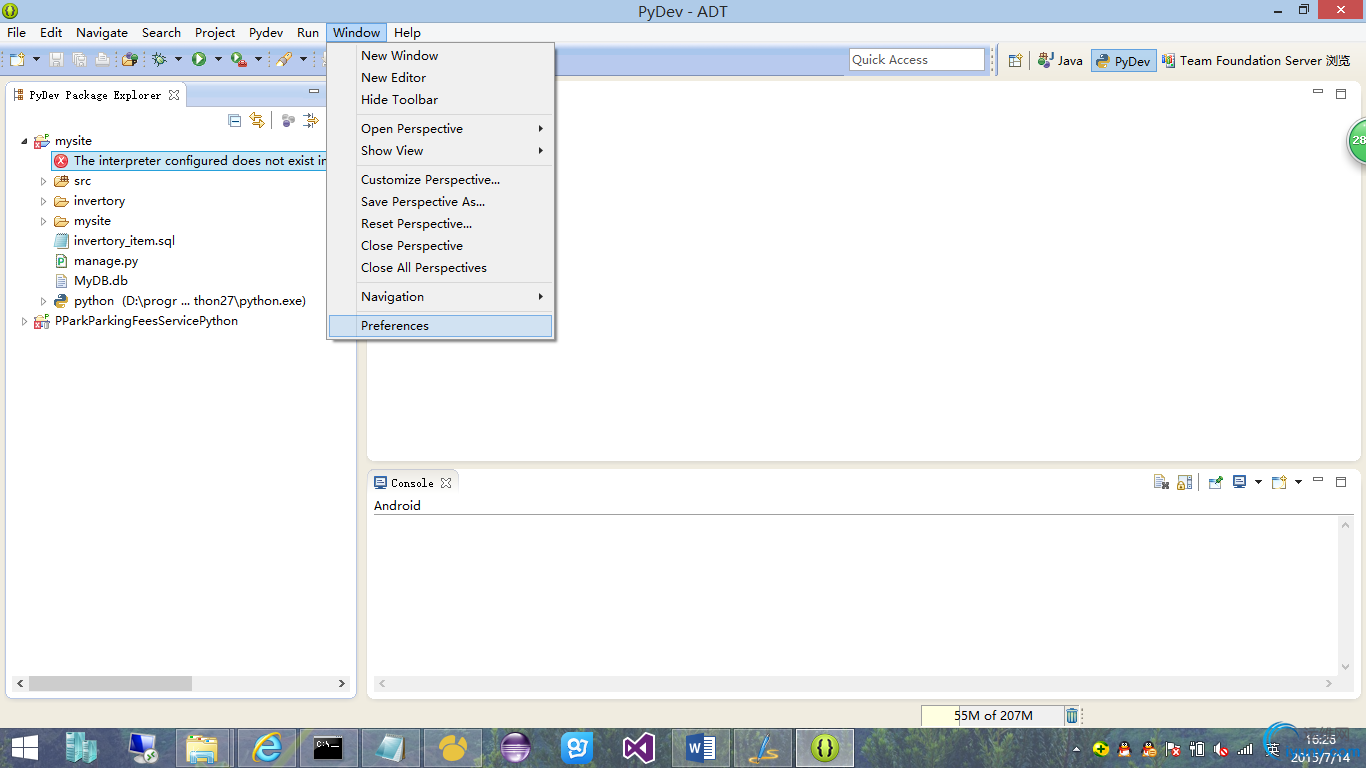Run the garbage collector trash icon
The image size is (1366, 768).
[x=1072, y=715]
